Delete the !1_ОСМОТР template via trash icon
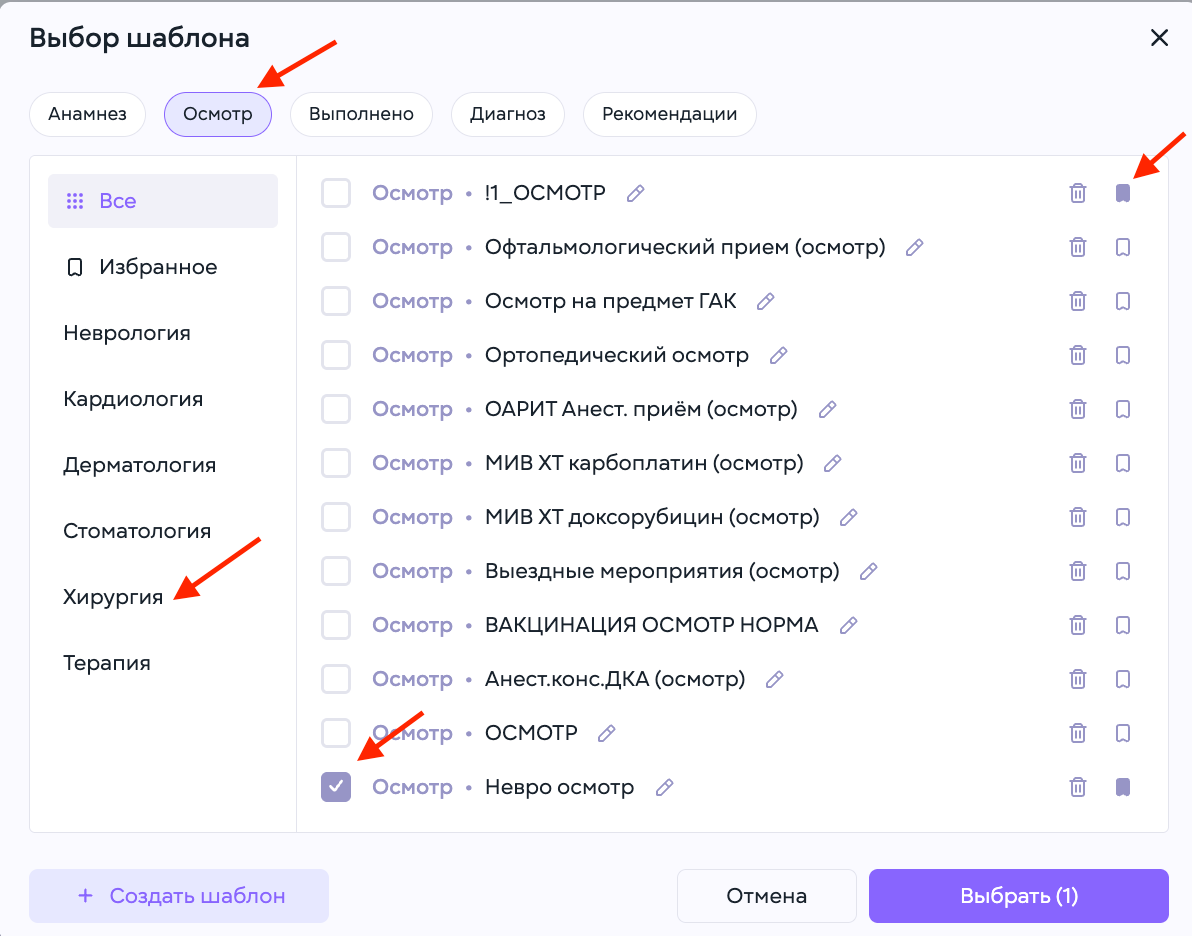The width and height of the screenshot is (1192, 936). tap(1078, 193)
